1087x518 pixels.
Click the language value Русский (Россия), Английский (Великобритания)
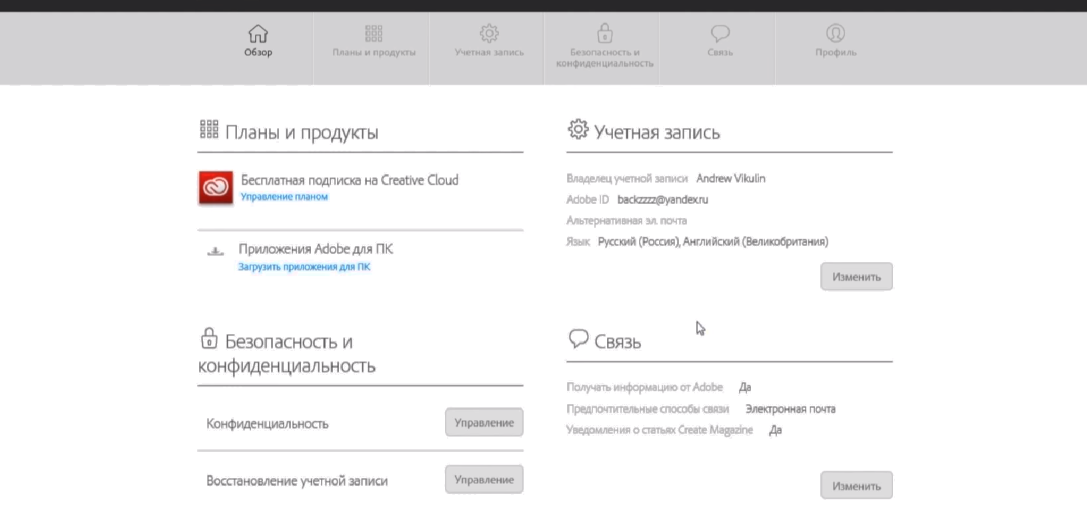(713, 242)
